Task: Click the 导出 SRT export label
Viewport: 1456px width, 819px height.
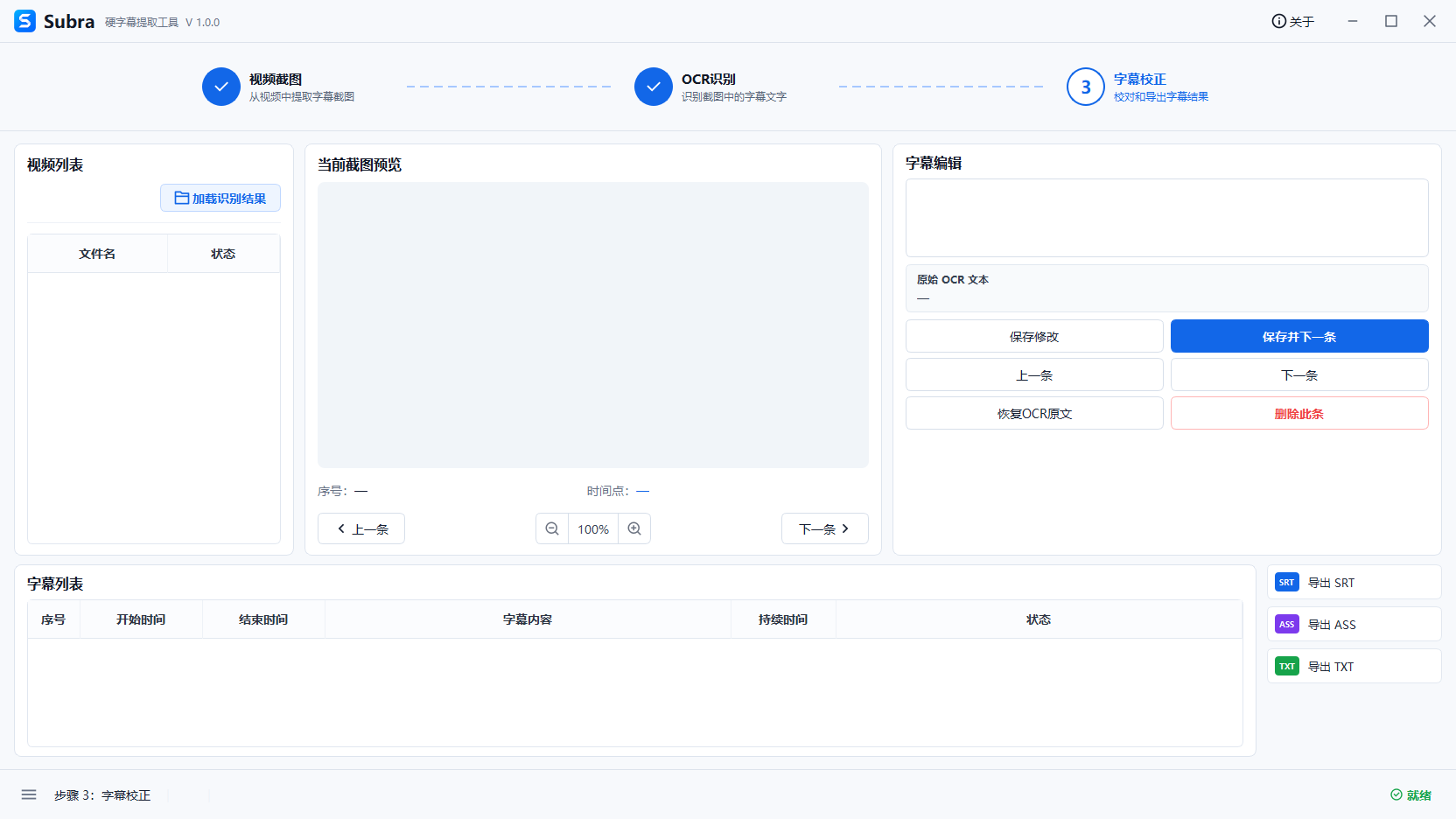Action: coord(1331,583)
